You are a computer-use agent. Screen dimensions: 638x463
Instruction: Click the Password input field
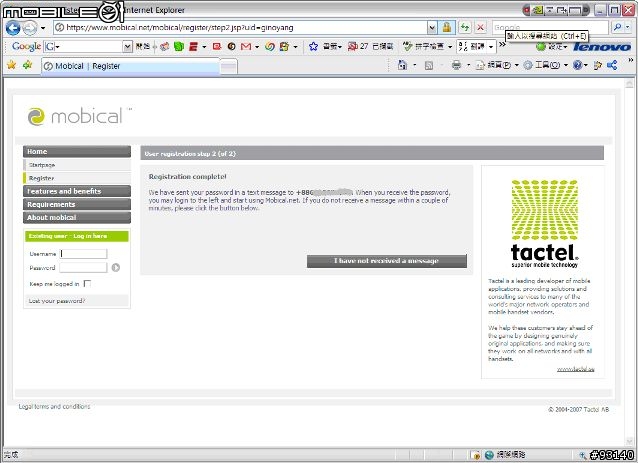coord(83,268)
